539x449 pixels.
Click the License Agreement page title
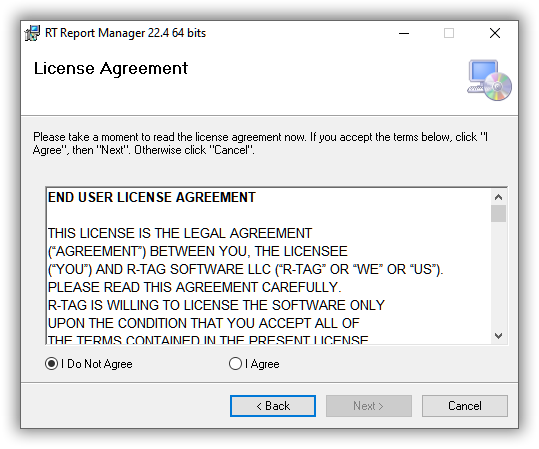click(111, 68)
